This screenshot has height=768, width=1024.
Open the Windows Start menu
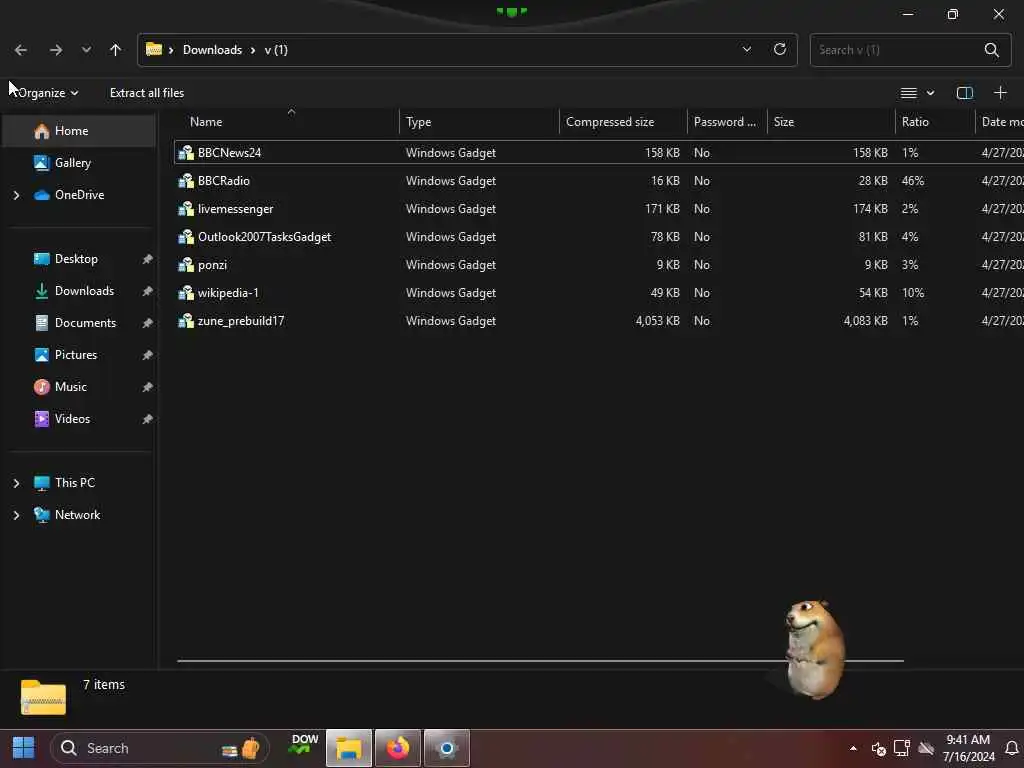(24, 748)
